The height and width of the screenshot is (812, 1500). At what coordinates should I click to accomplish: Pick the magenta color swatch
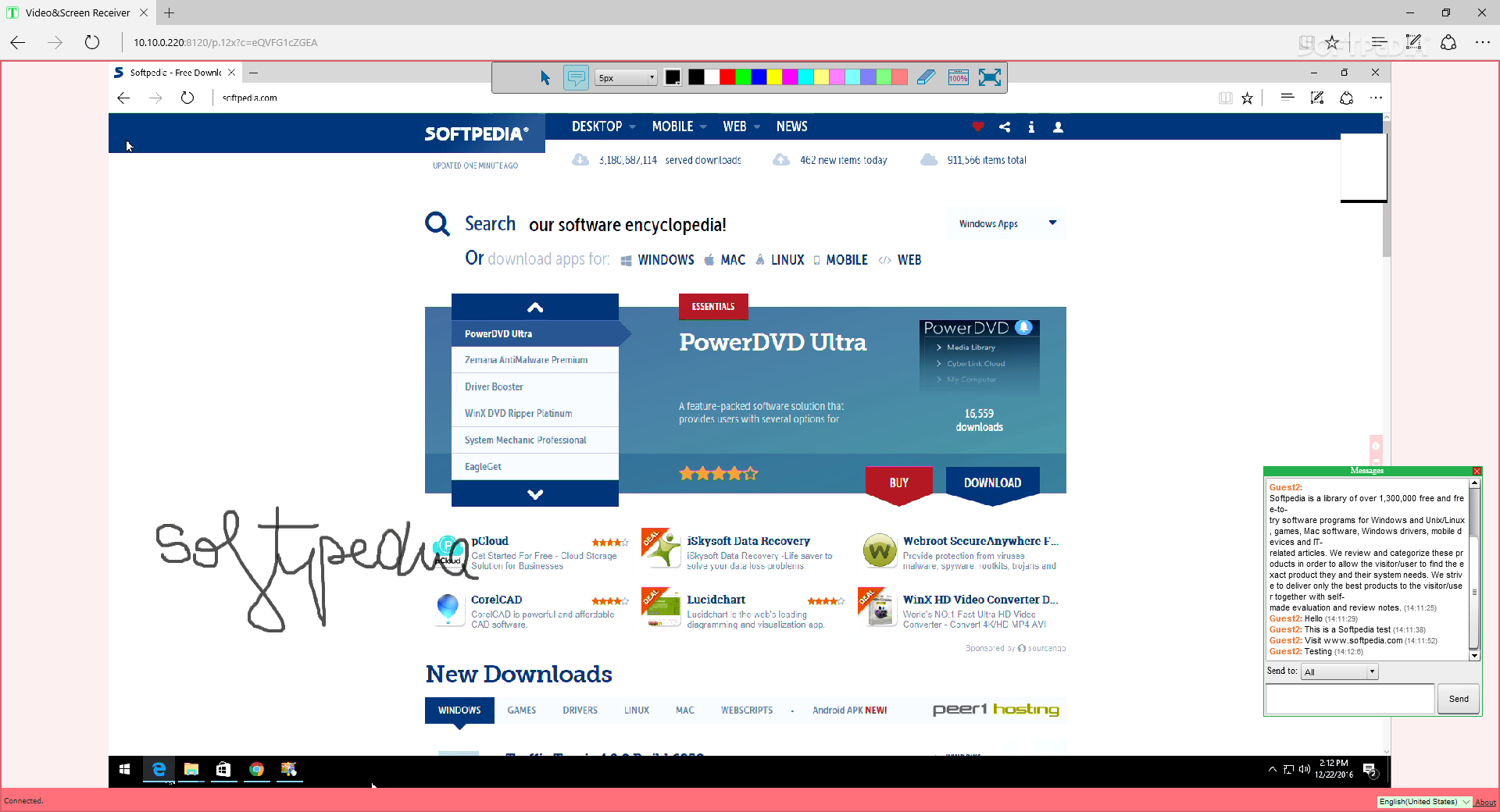tap(790, 77)
